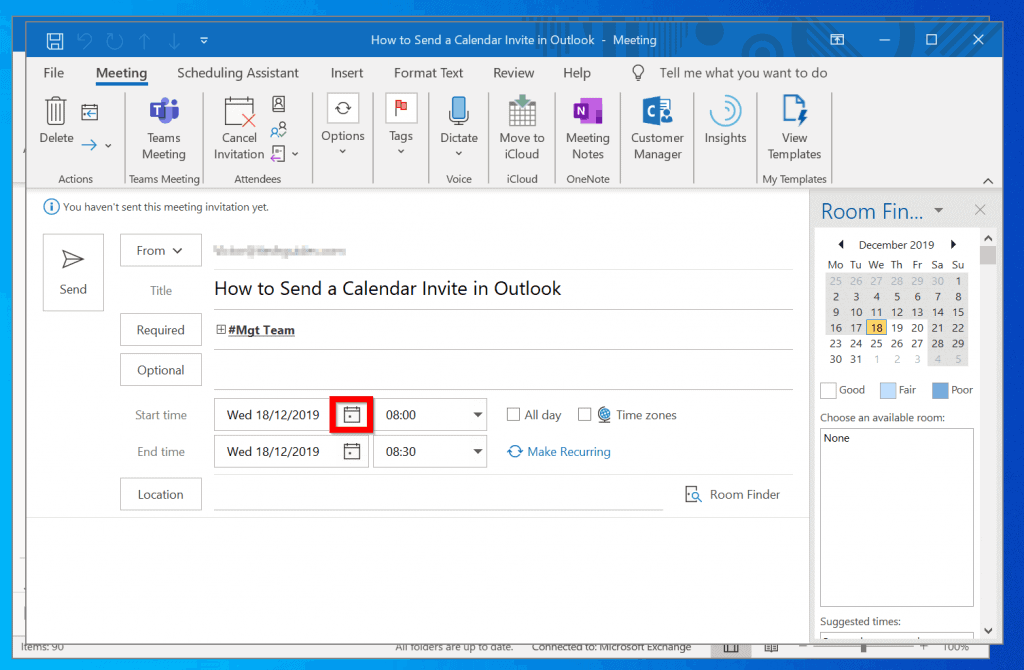Open the Customize Quick Access Toolbar dropdown
Screen dimensions: 1024x670
coord(204,40)
